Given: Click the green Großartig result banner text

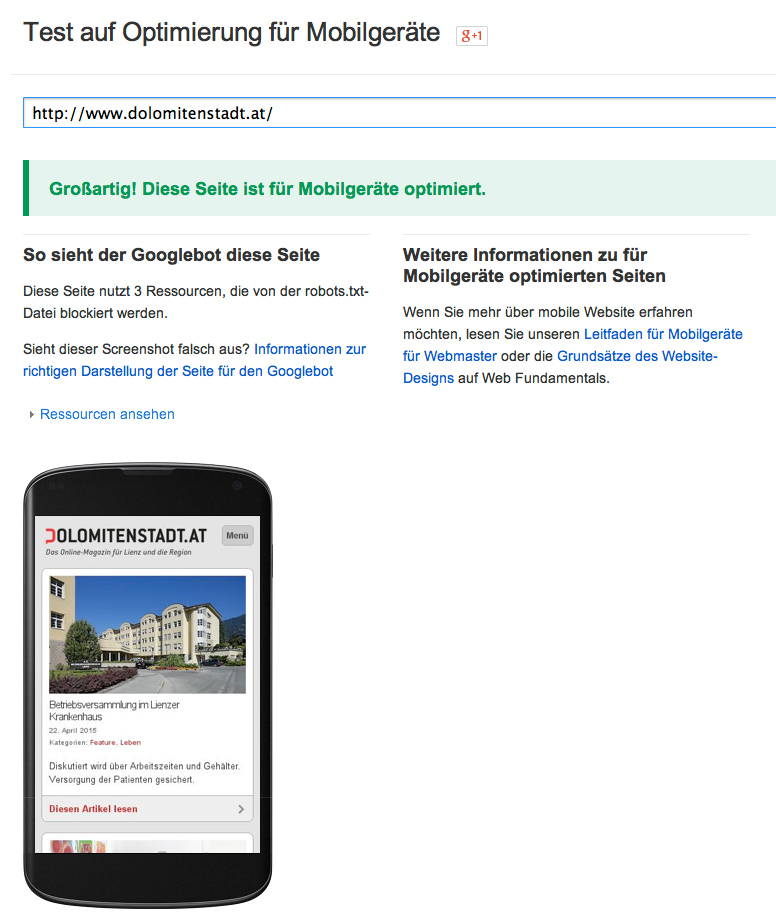Looking at the screenshot, I should click(268, 189).
